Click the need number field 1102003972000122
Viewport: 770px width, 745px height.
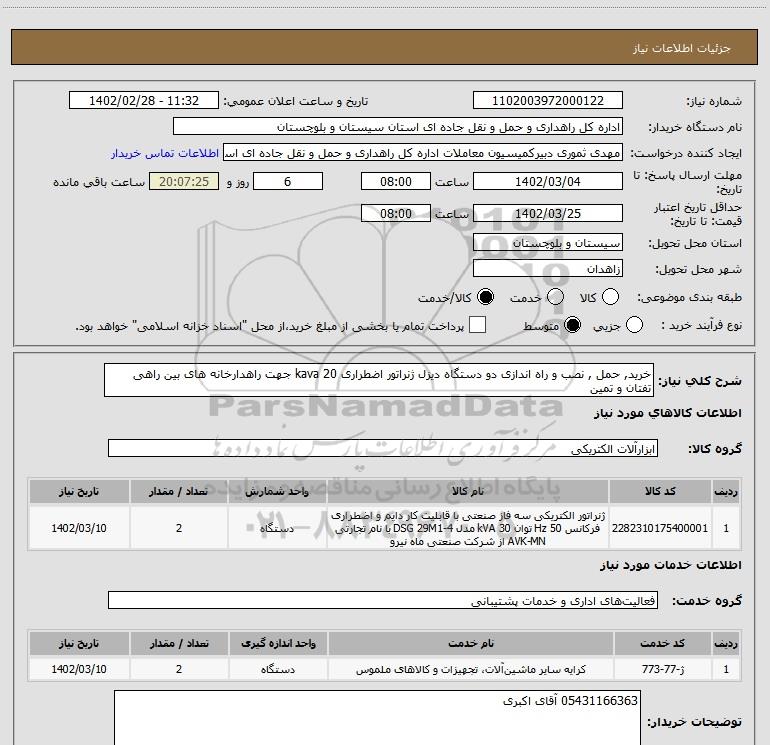click(548, 101)
